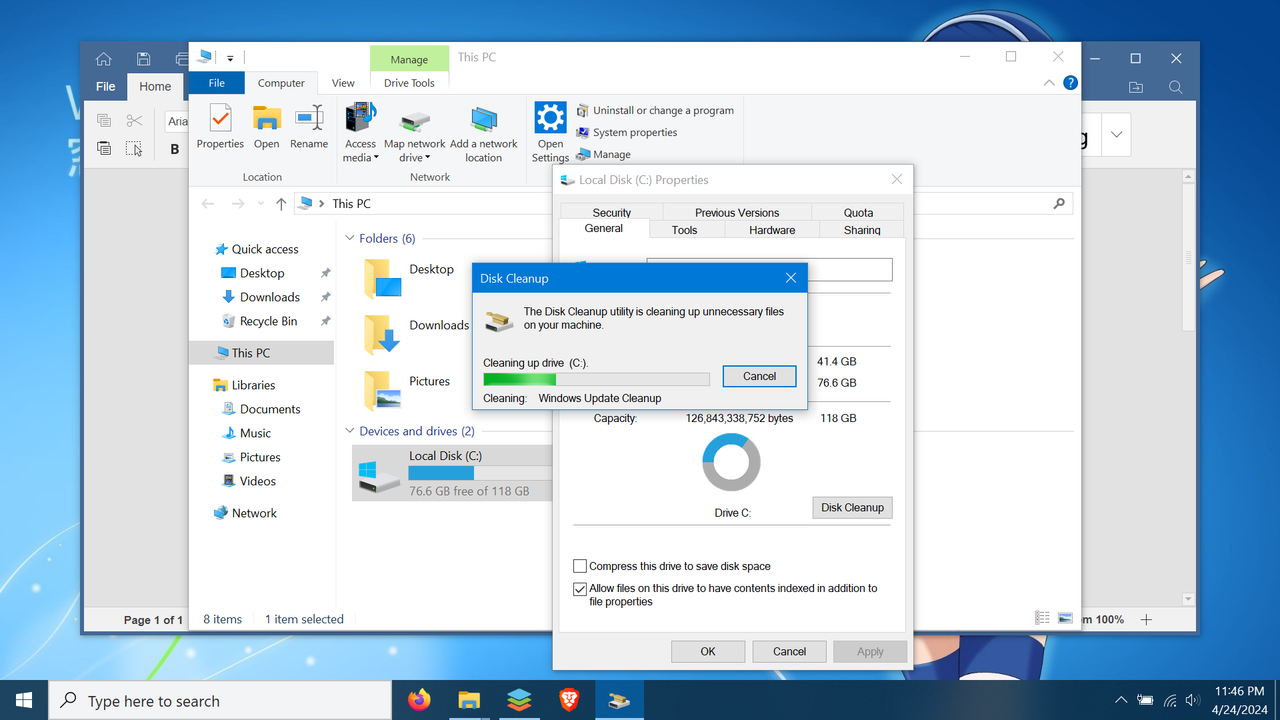Open Downloads in navigation pane

tap(269, 297)
